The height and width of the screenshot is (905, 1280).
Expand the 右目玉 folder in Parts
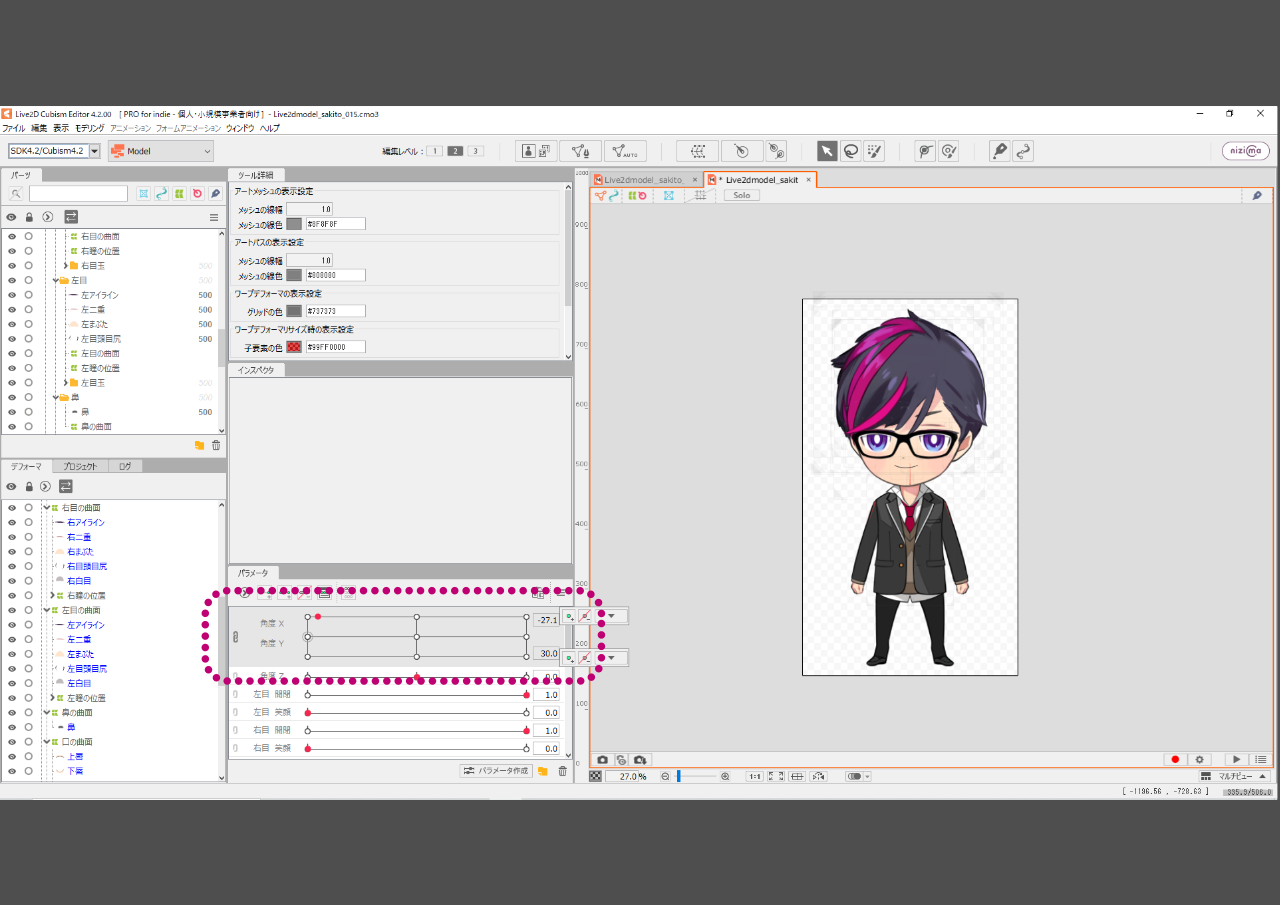(x=65, y=266)
